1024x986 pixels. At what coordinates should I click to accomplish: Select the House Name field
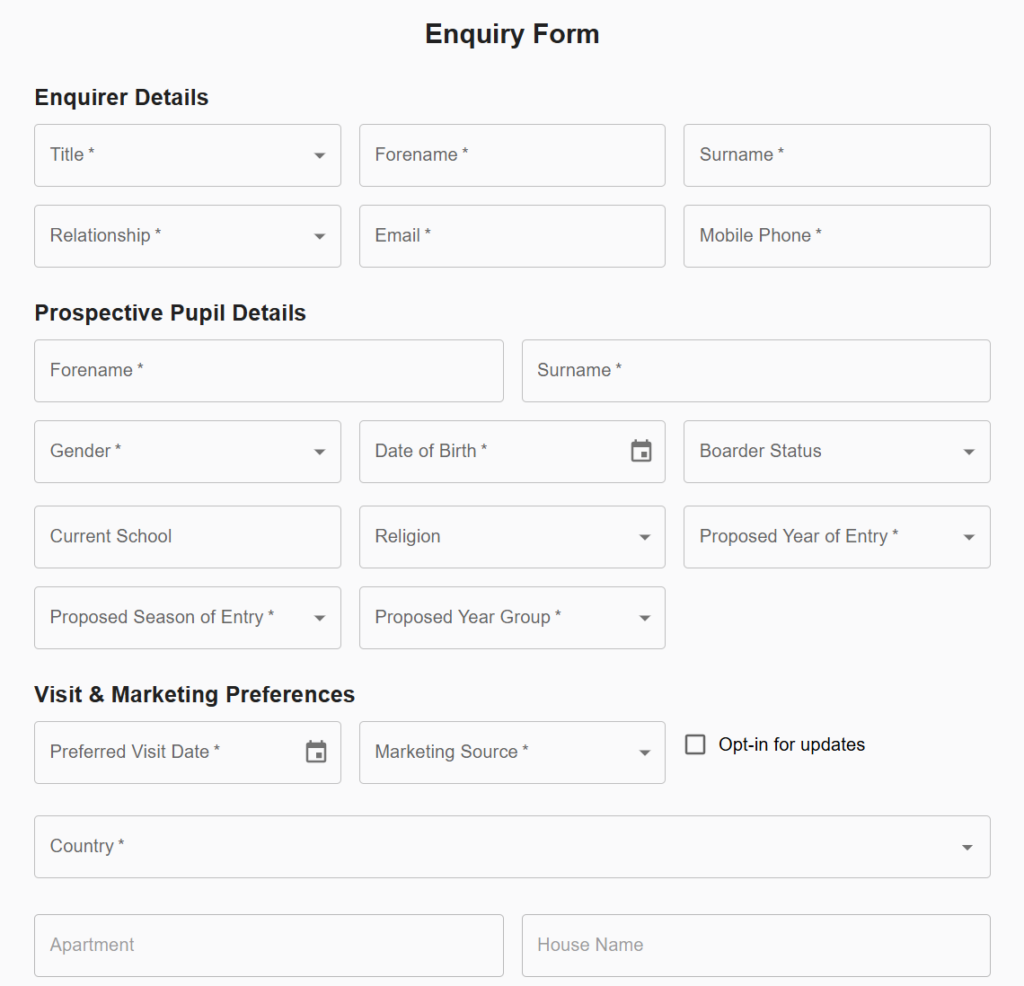pos(756,946)
